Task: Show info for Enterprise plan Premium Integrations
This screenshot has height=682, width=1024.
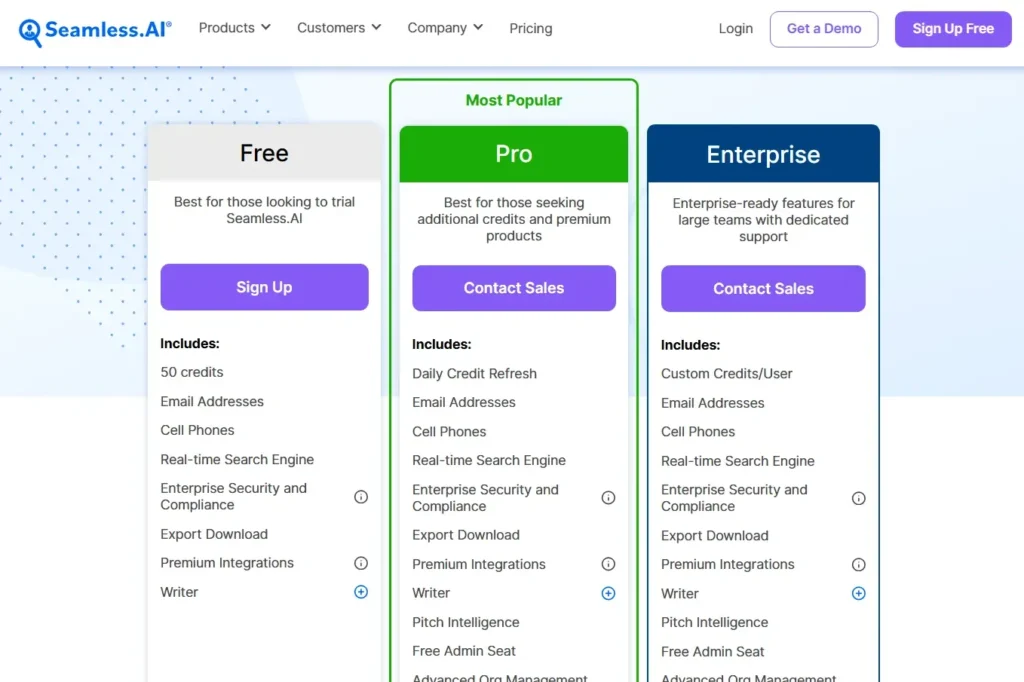Action: click(x=858, y=564)
